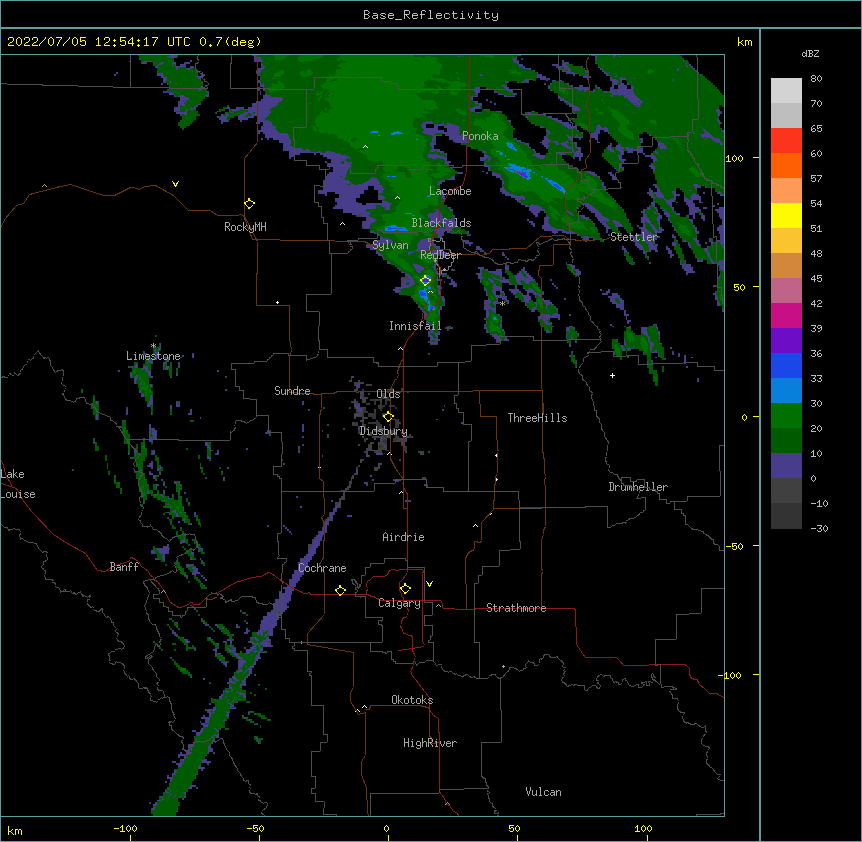This screenshot has width=862, height=842.
Task: Click the km unit label at top right
Action: point(744,42)
